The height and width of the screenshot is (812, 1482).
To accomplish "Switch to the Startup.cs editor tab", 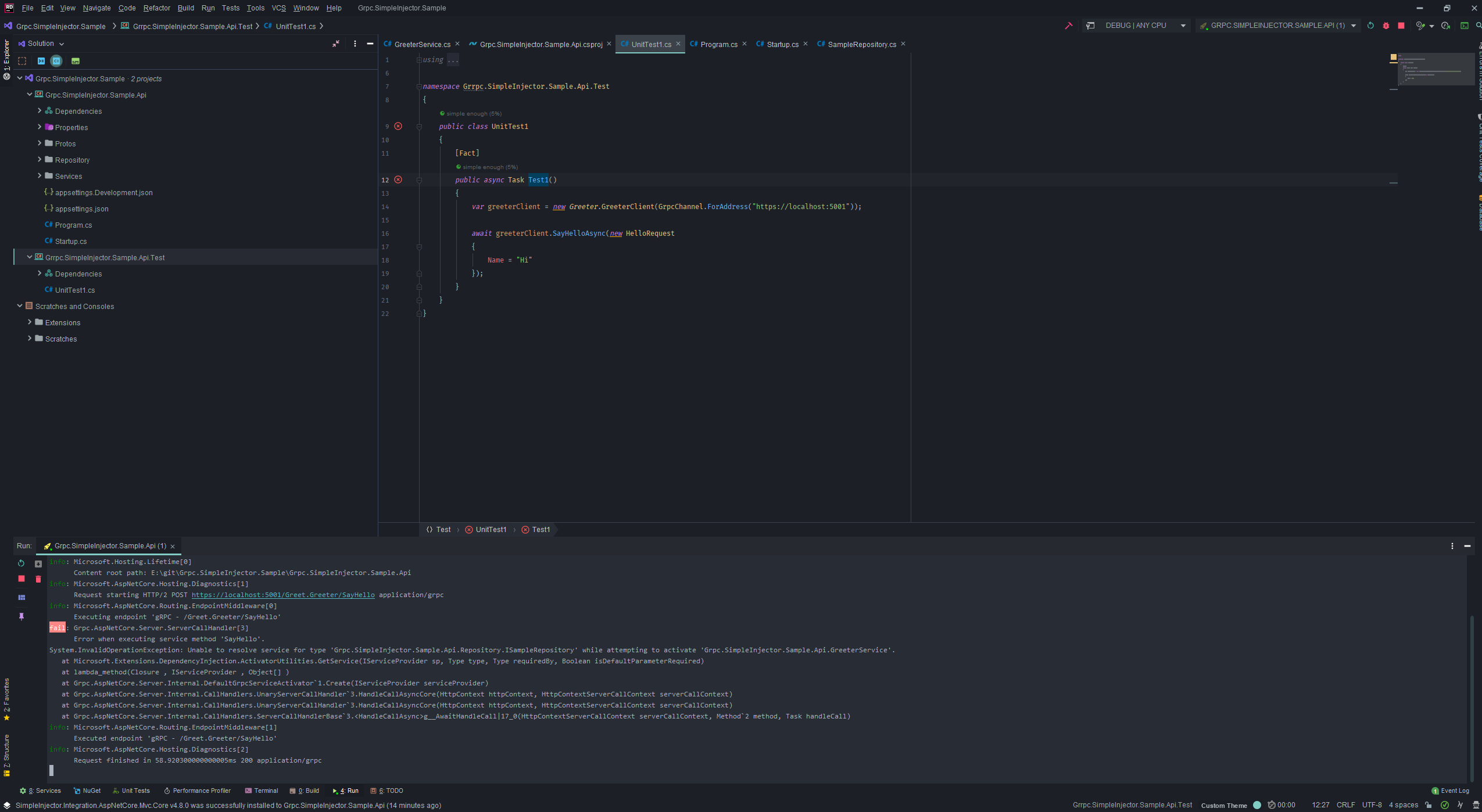I will 782,44.
